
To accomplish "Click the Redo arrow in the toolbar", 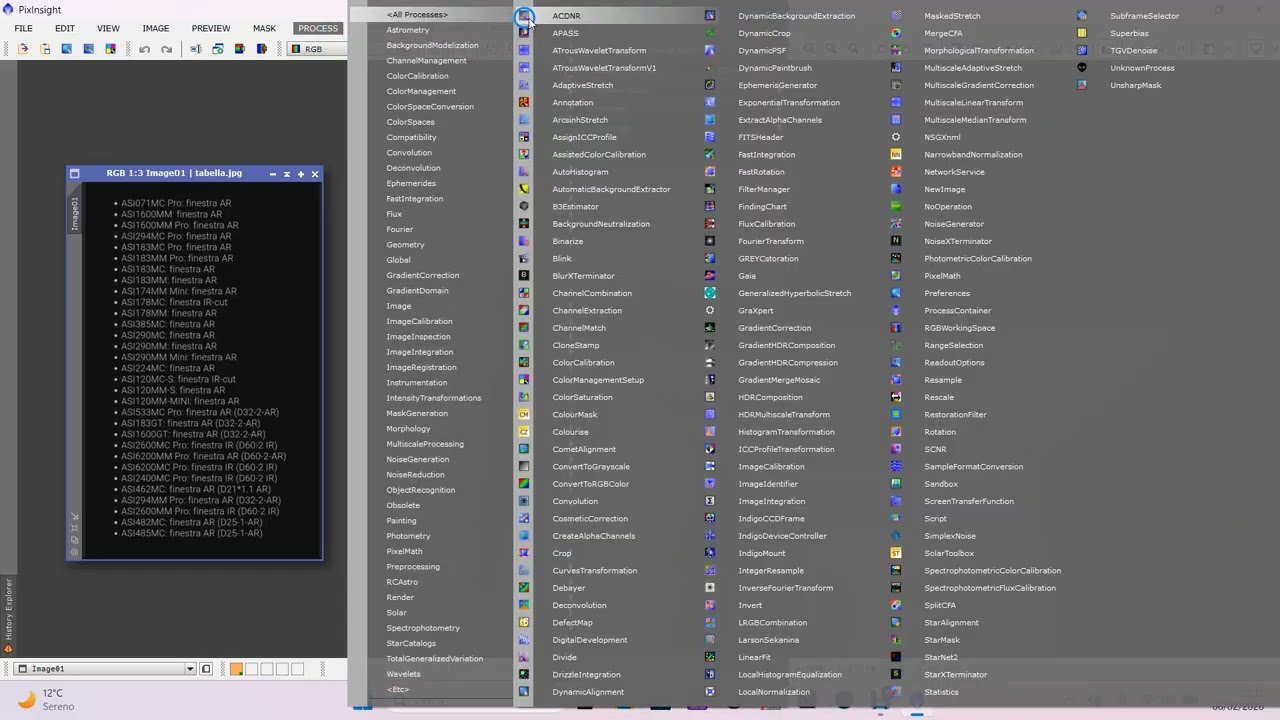I will pyautogui.click(x=166, y=49).
